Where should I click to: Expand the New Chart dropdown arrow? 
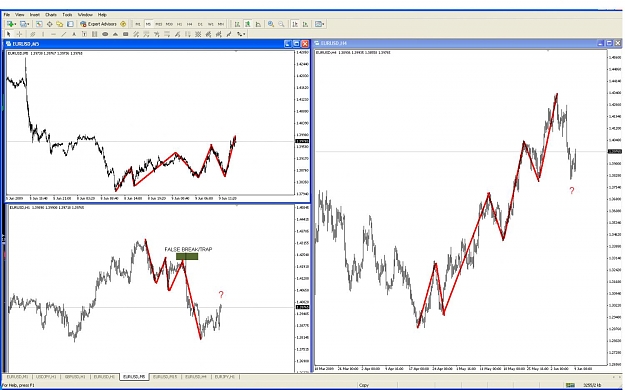click(x=15, y=24)
